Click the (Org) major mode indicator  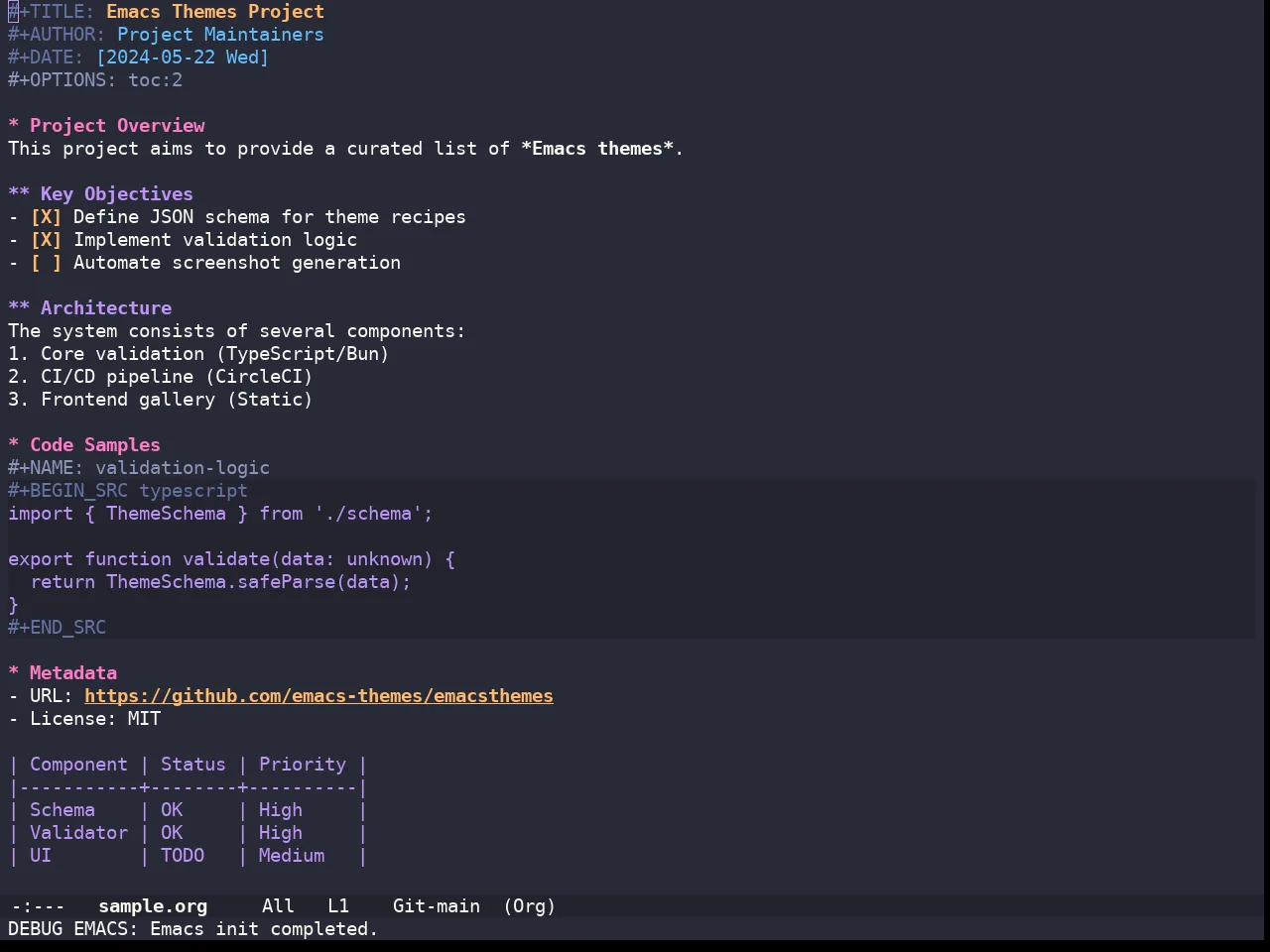pyautogui.click(x=529, y=906)
